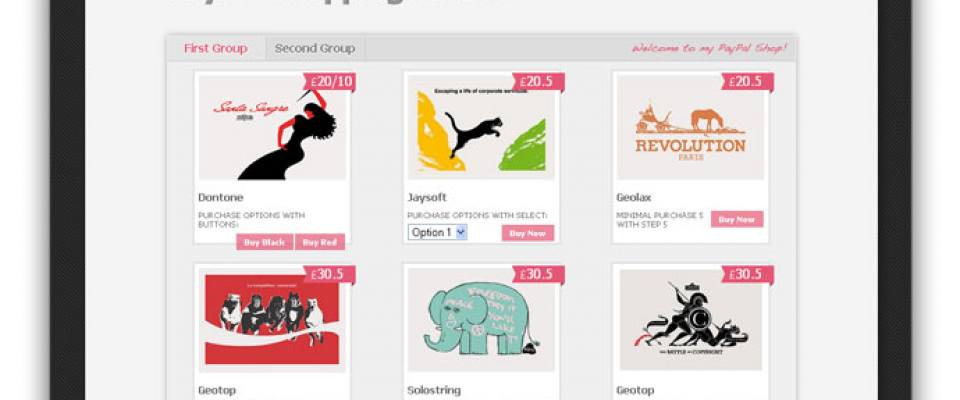The height and width of the screenshot is (400, 960).
Task: Click the Solostring product title
Action: [x=433, y=390]
